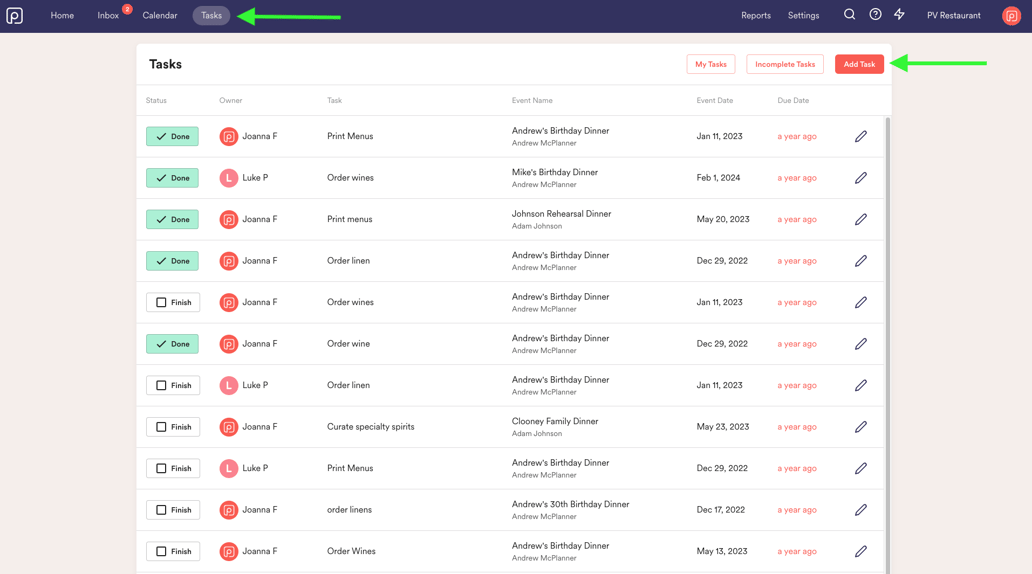
Task: Finish Joanna F's Order wines task, Jan 11, 2023
Action: 173,302
